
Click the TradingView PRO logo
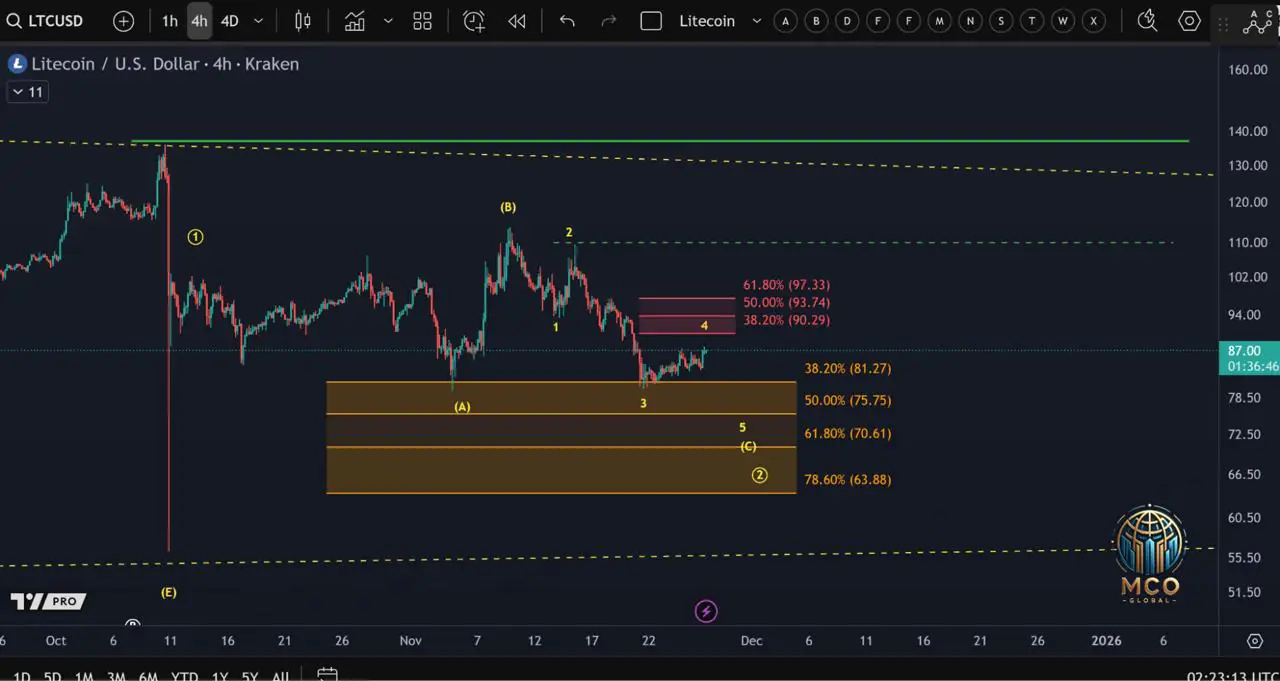coord(48,601)
